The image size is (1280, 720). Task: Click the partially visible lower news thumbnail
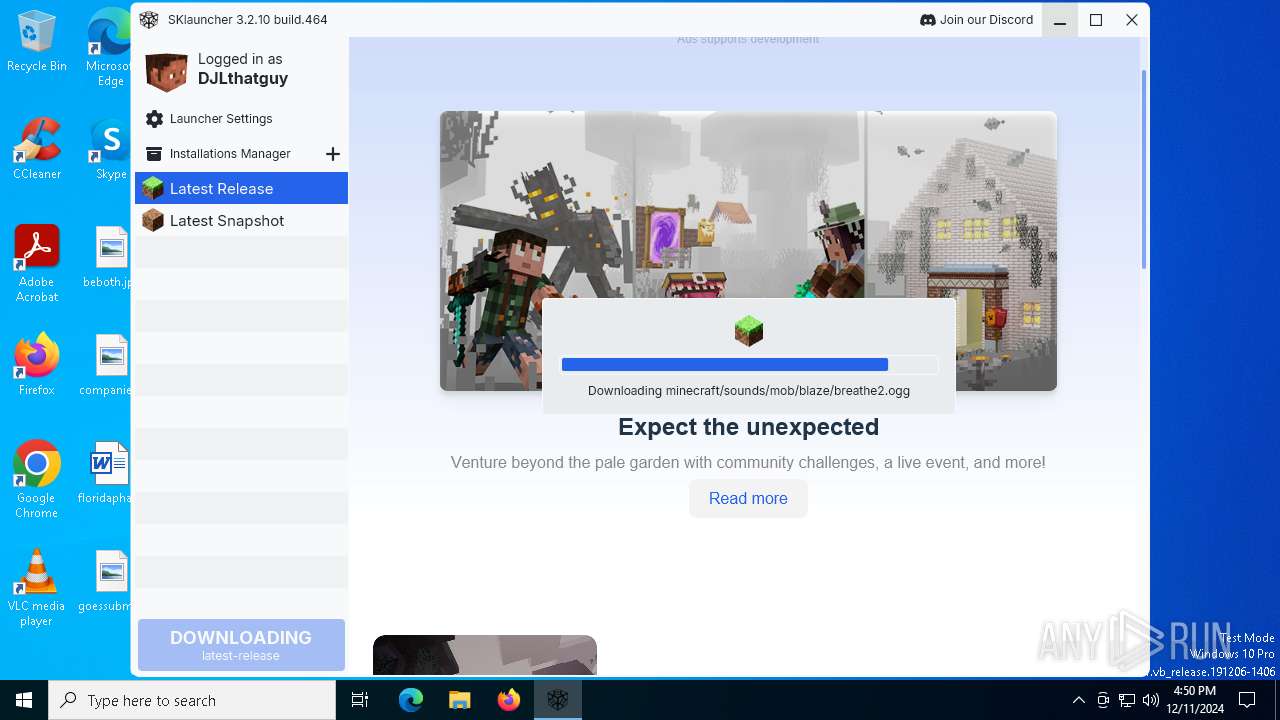coord(485,655)
